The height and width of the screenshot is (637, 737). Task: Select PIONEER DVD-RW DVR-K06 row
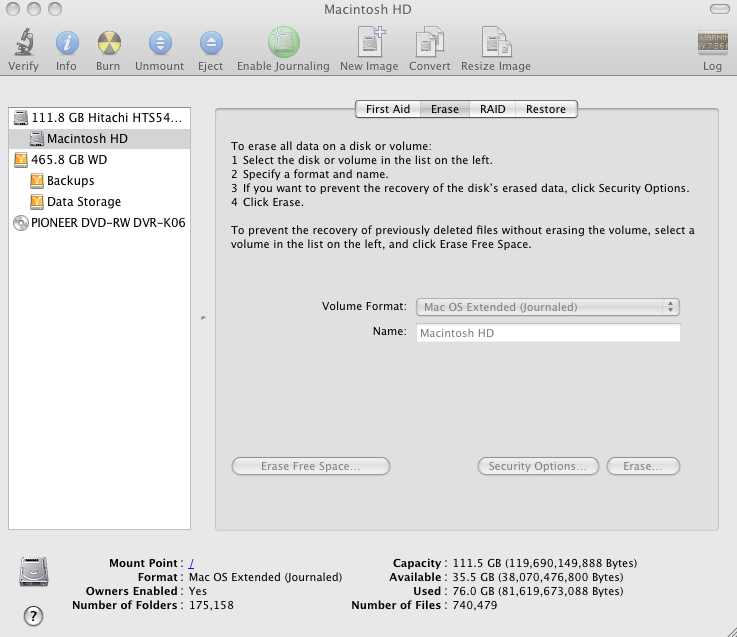tap(100, 223)
